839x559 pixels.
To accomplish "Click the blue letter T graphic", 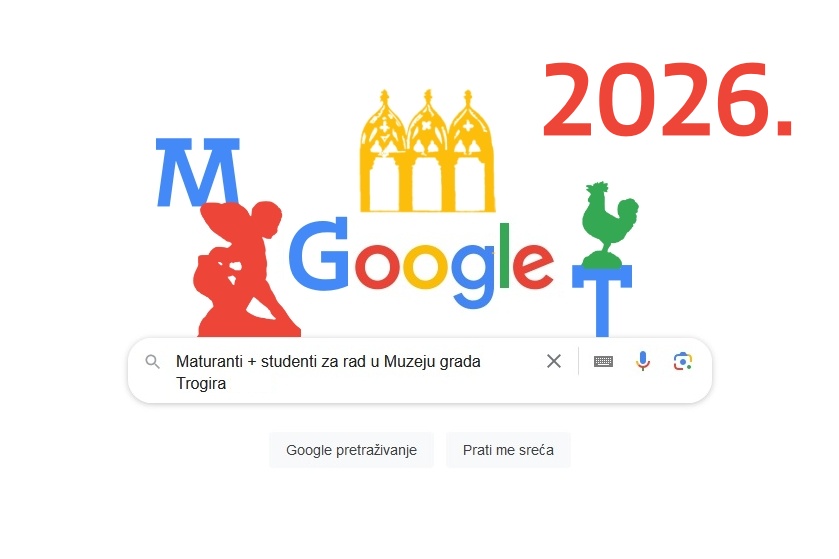I will tap(602, 301).
